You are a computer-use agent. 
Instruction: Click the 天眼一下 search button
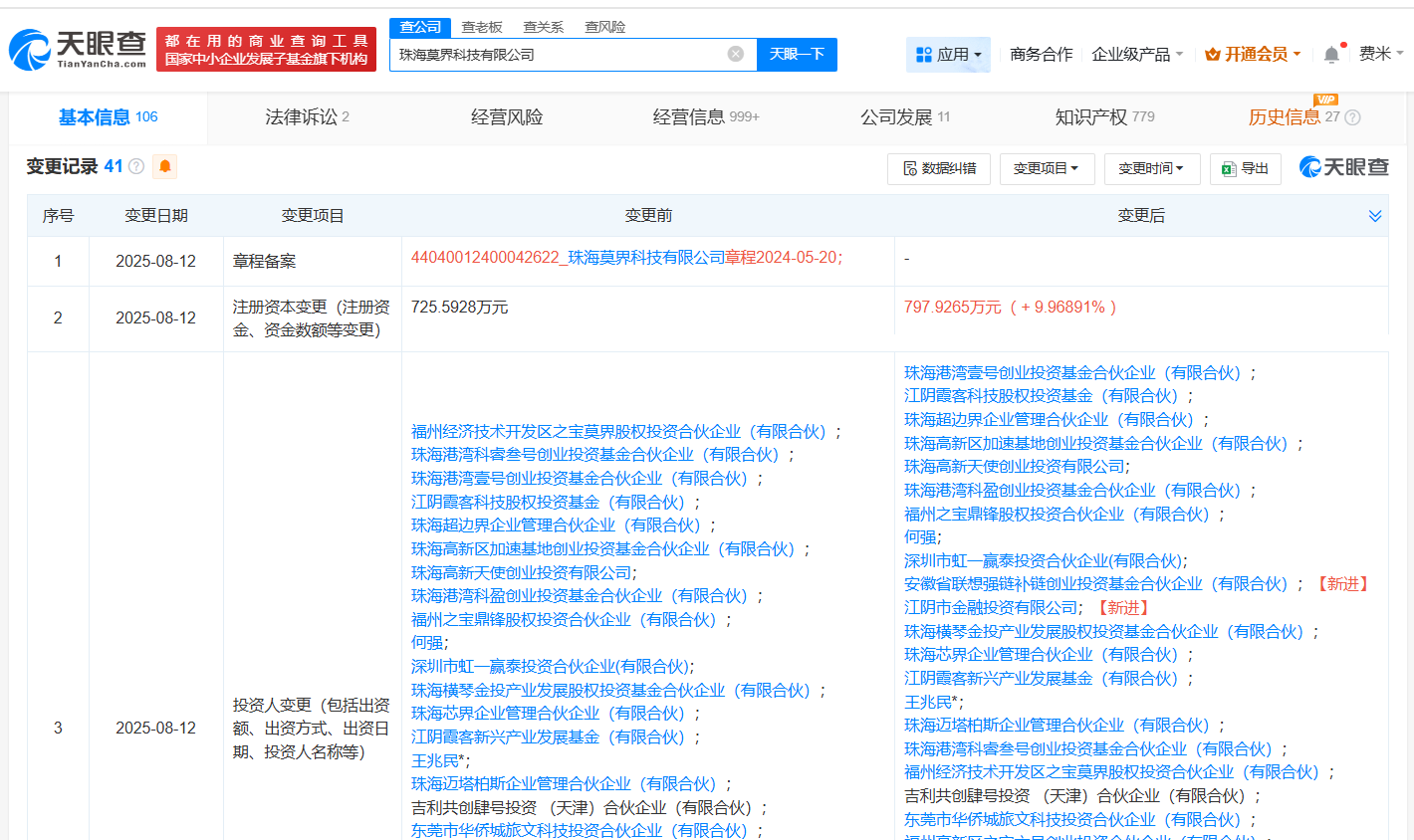point(797,55)
